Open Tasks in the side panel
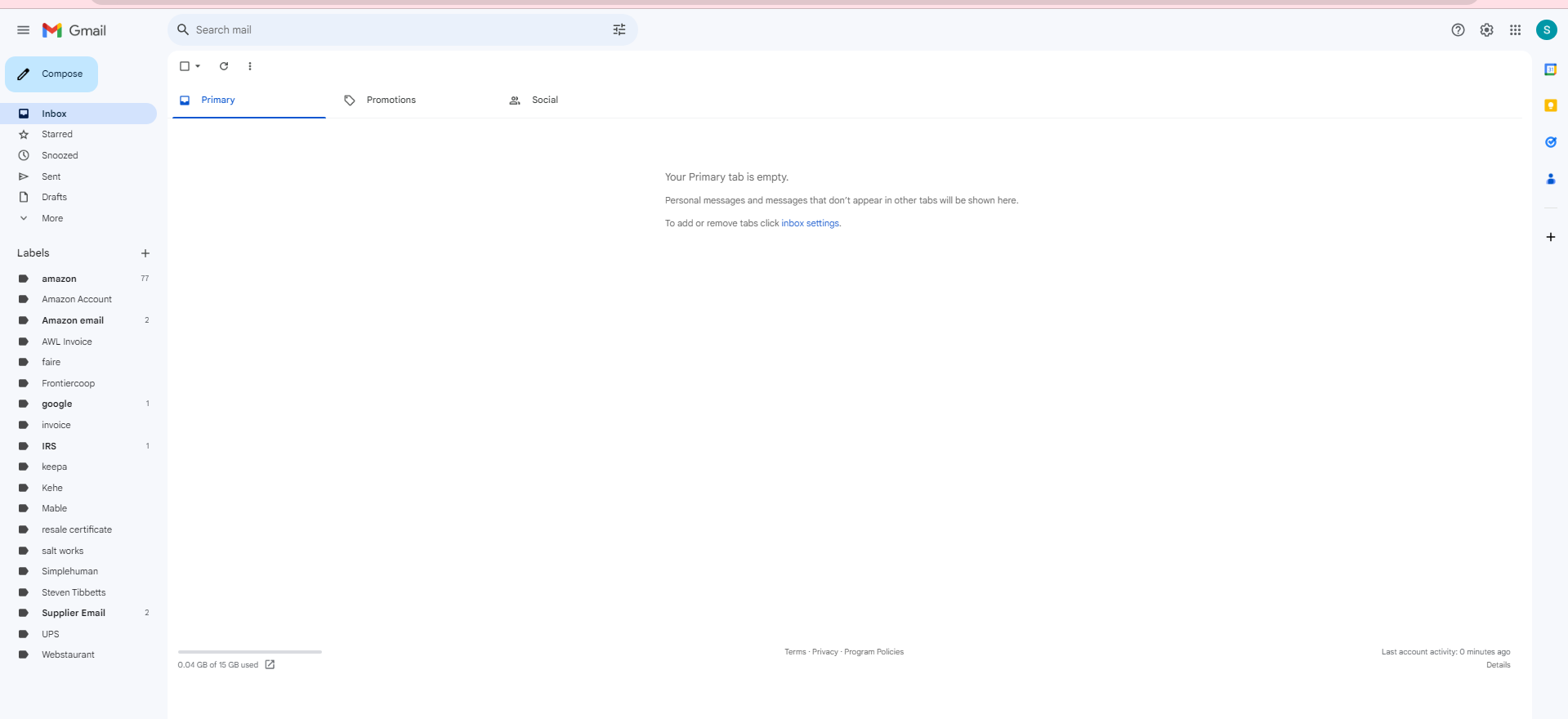This screenshot has width=1568, height=719. (x=1550, y=142)
